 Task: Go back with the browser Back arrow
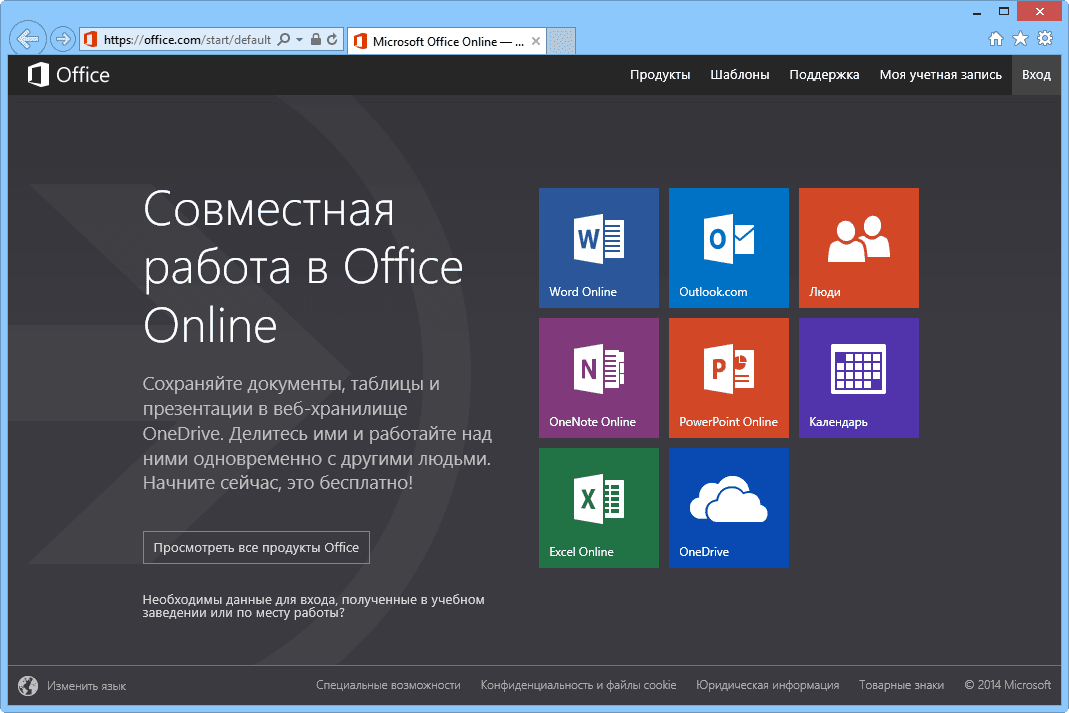tap(28, 39)
